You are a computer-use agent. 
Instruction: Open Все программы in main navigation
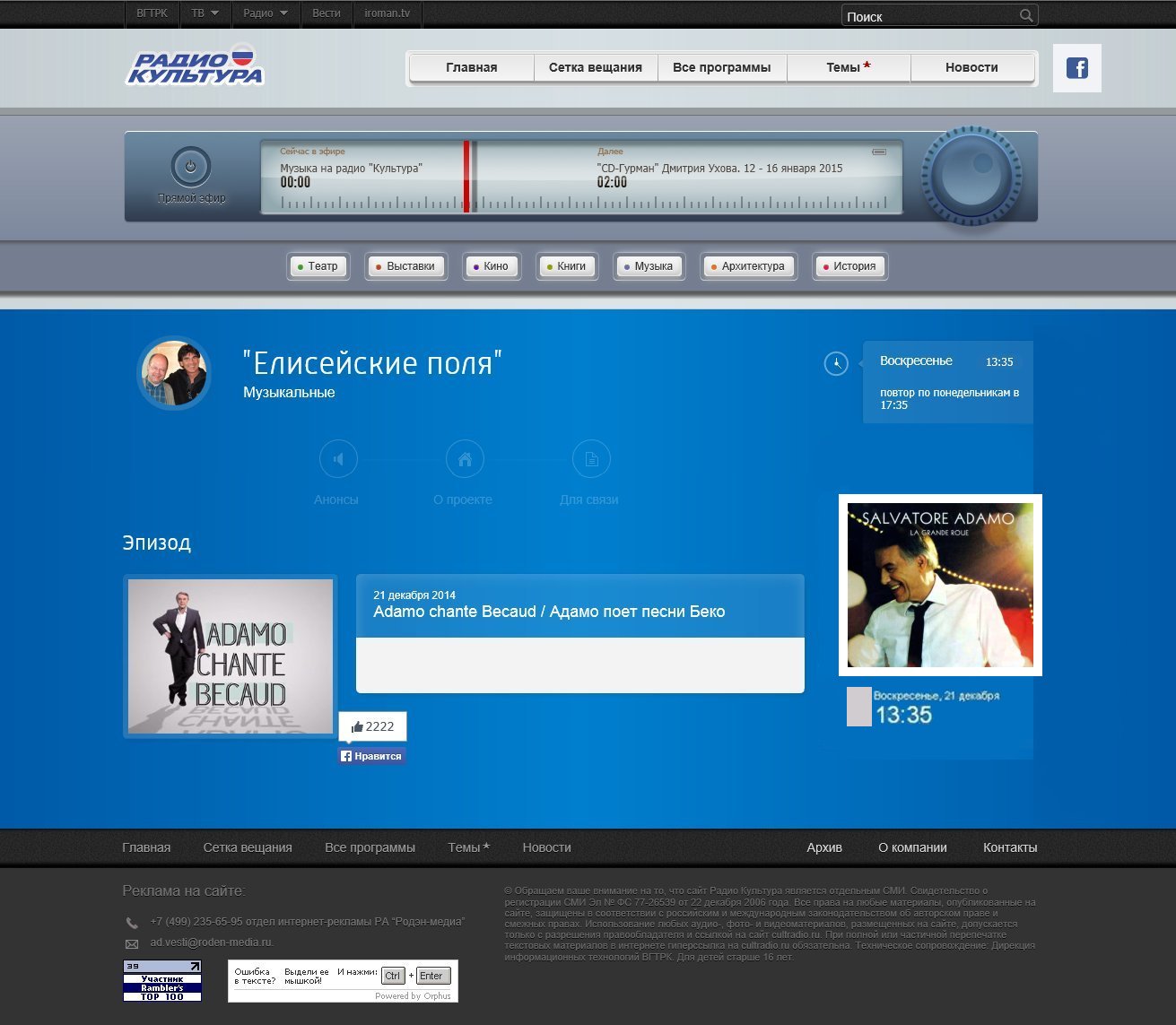pyautogui.click(x=722, y=67)
